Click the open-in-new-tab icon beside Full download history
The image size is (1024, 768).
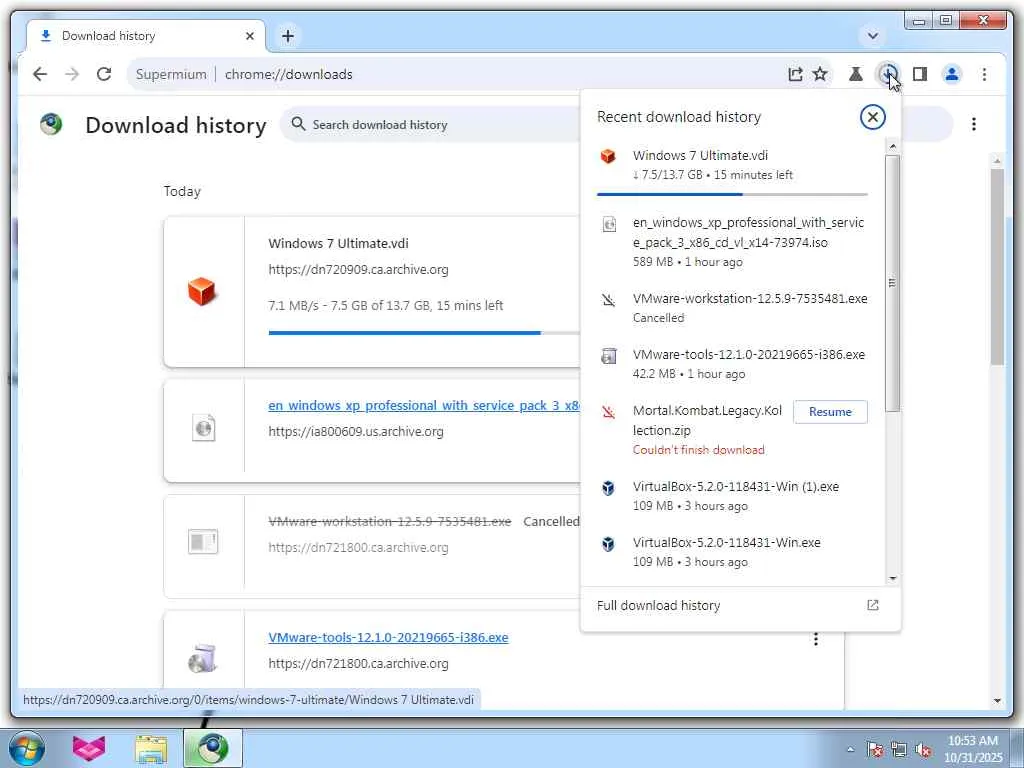coord(872,605)
